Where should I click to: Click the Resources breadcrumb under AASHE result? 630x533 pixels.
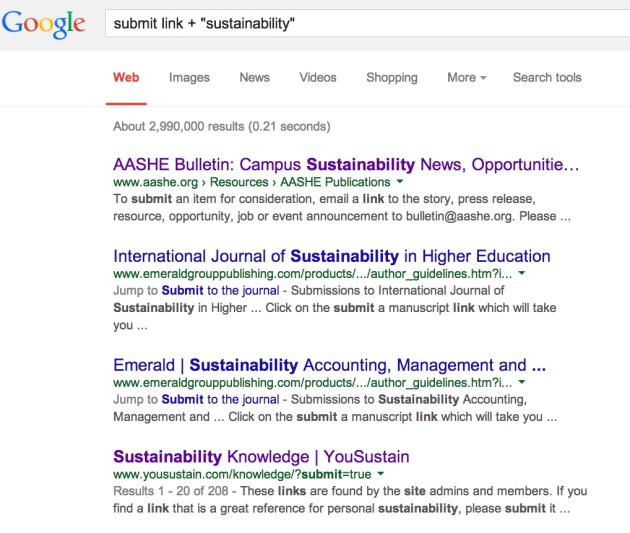(239, 182)
